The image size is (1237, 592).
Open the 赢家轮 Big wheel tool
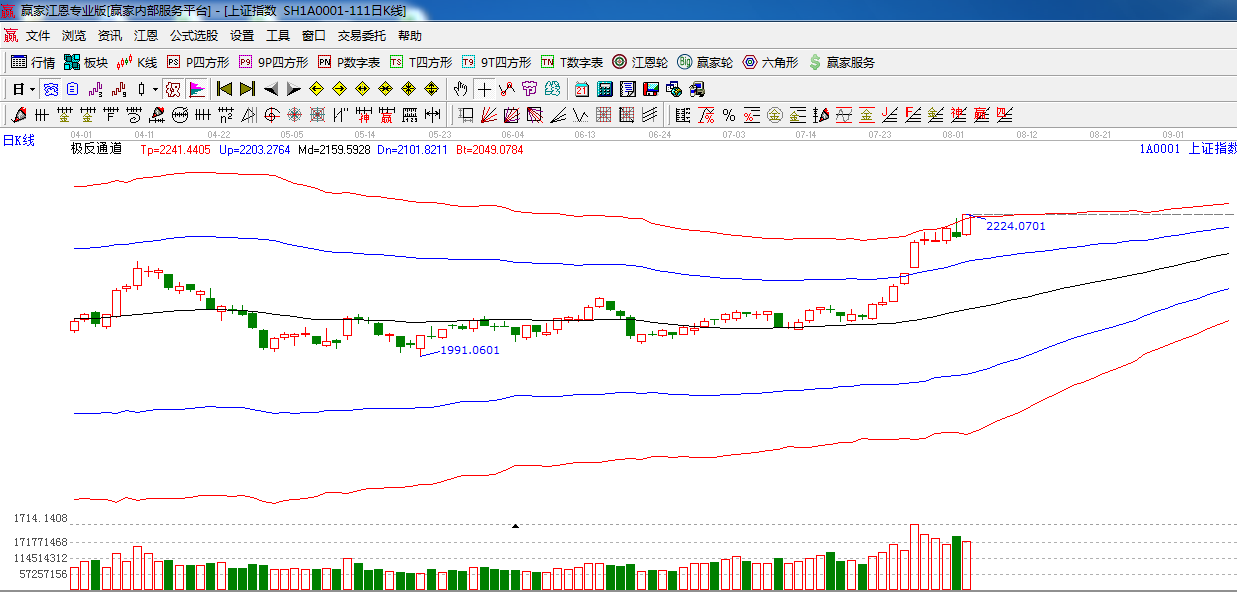tap(705, 62)
